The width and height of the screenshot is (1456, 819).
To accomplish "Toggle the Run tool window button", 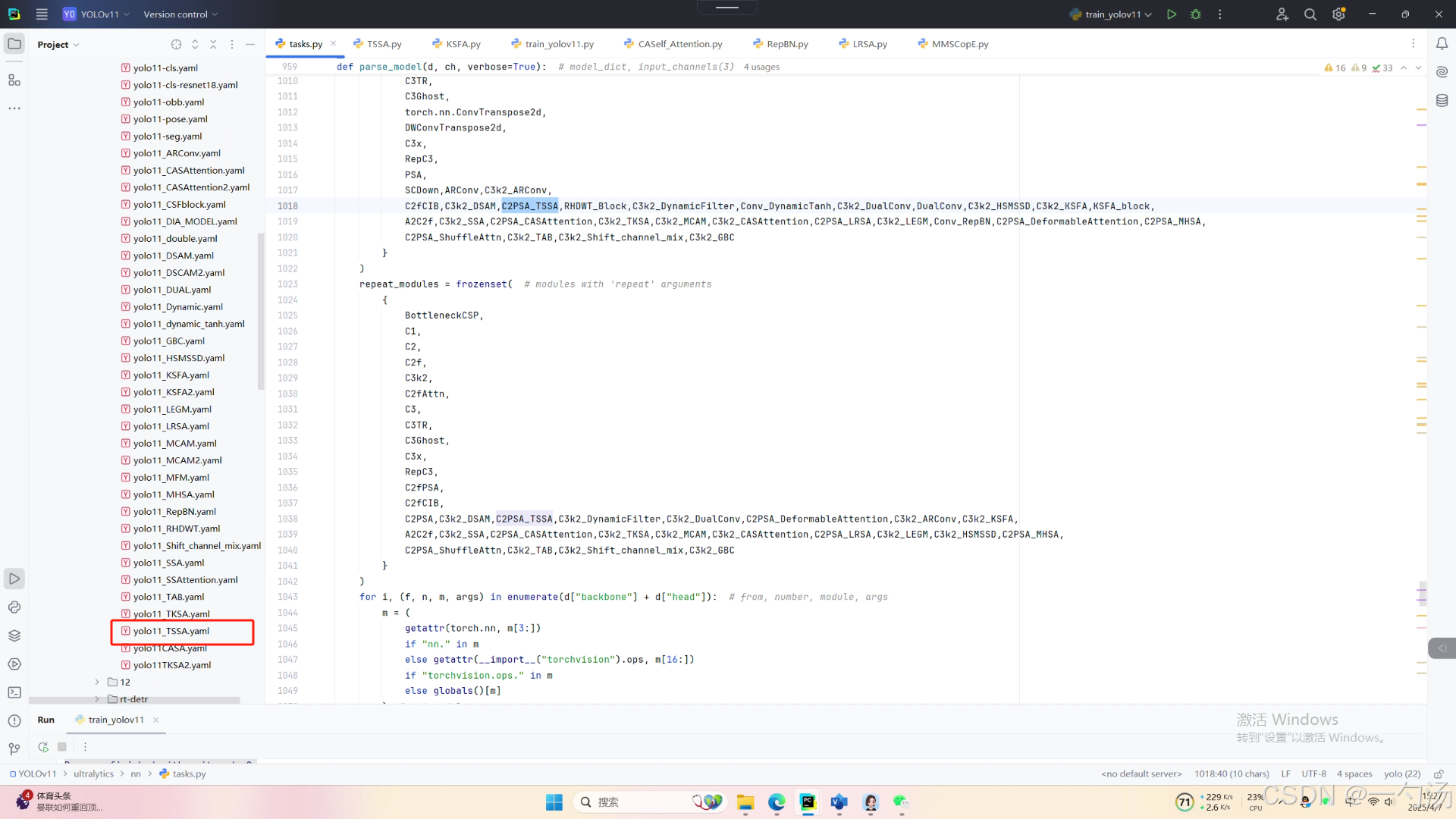I will [x=14, y=579].
